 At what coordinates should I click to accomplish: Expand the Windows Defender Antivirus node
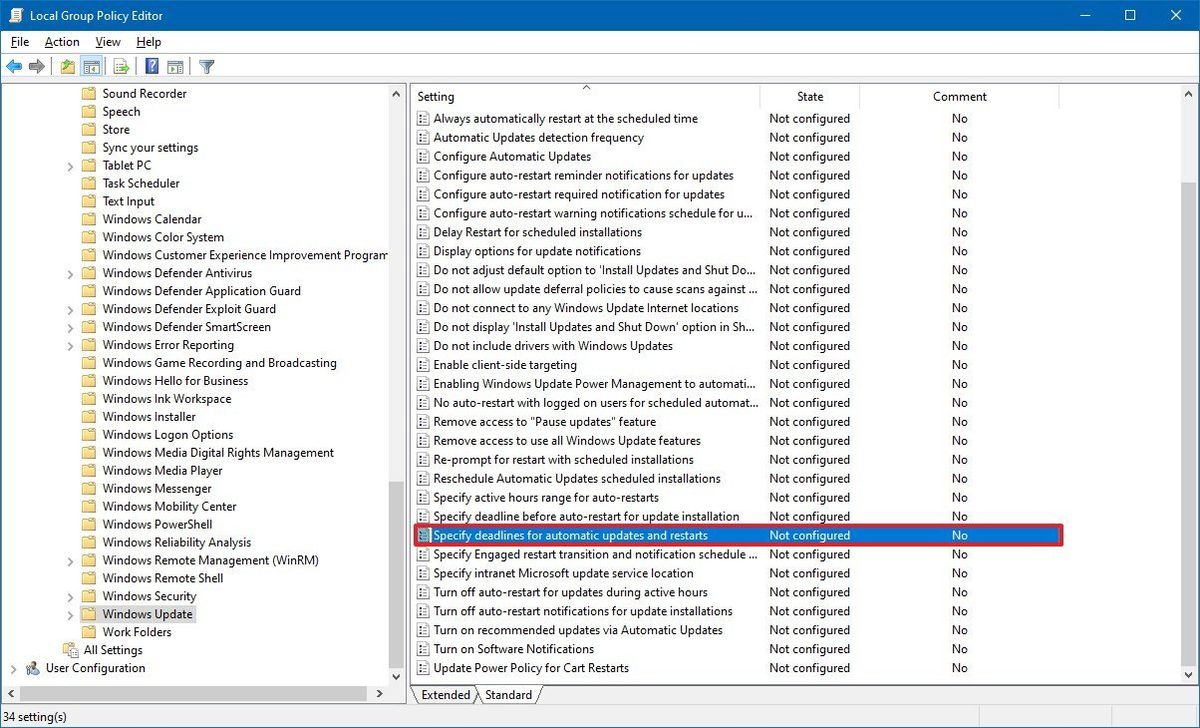(x=69, y=272)
